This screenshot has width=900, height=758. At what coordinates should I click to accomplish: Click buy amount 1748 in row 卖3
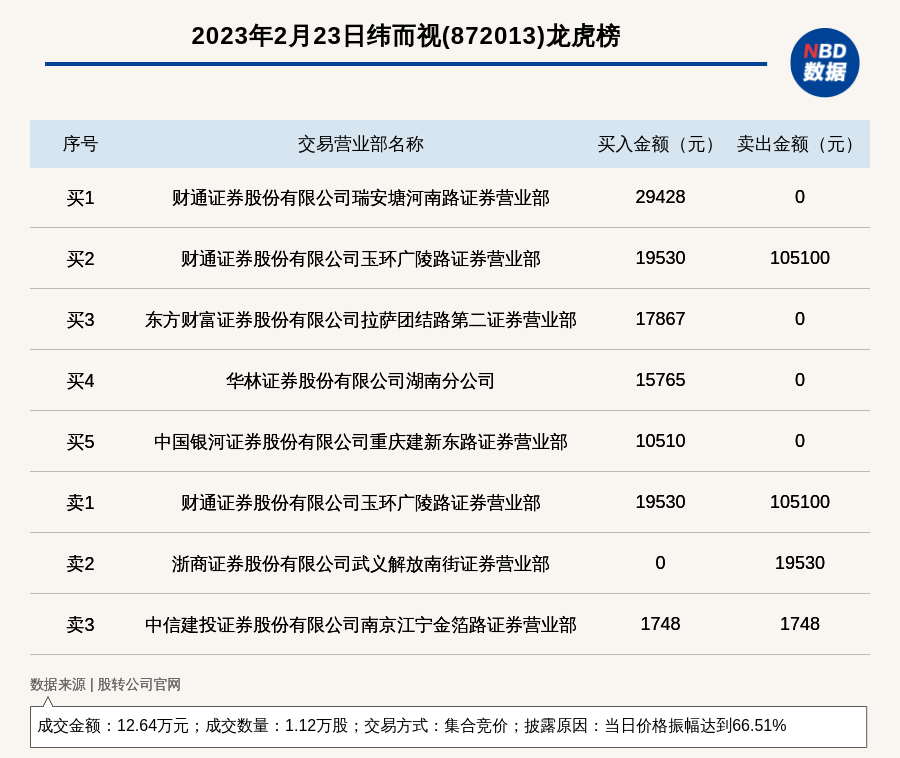[660, 623]
